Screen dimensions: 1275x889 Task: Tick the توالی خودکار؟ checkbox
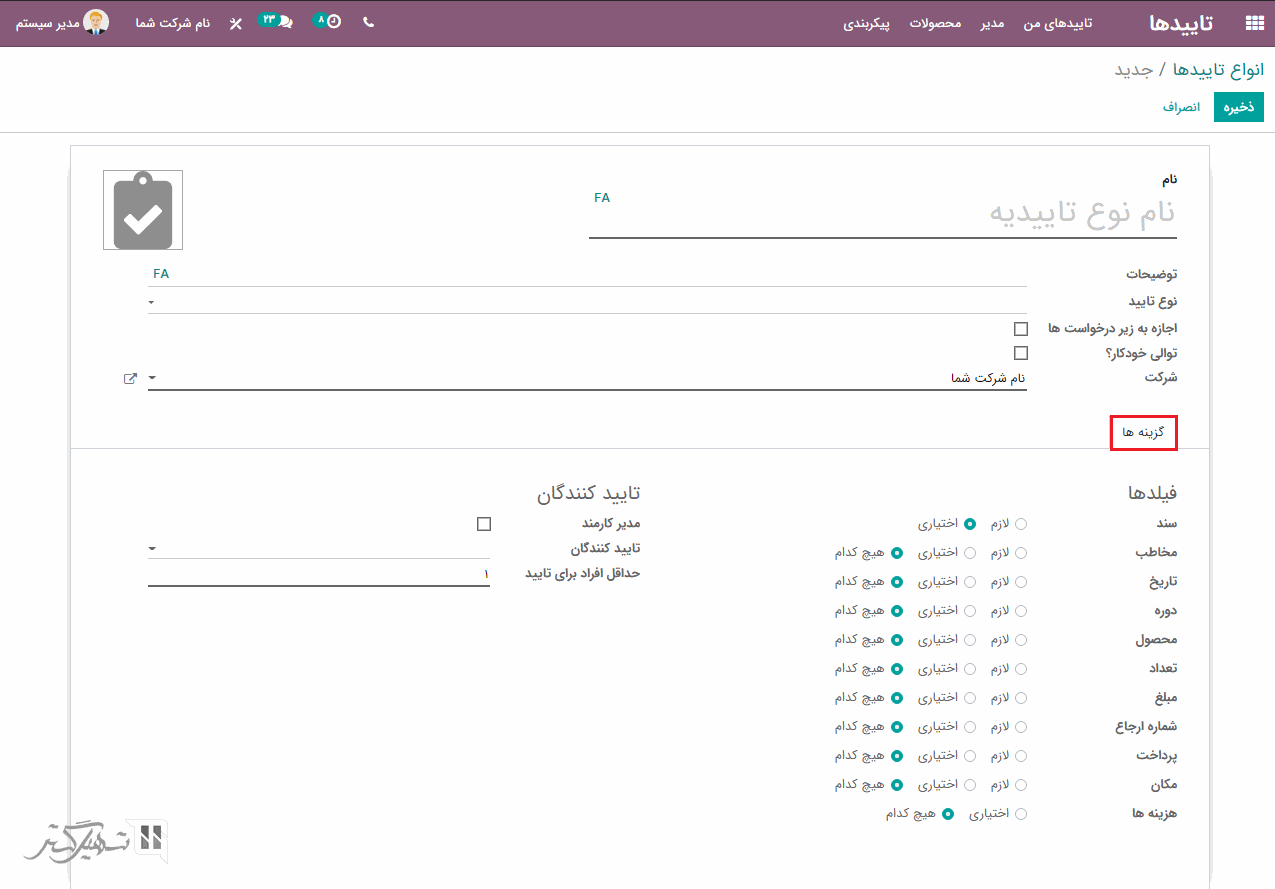[x=1020, y=353]
